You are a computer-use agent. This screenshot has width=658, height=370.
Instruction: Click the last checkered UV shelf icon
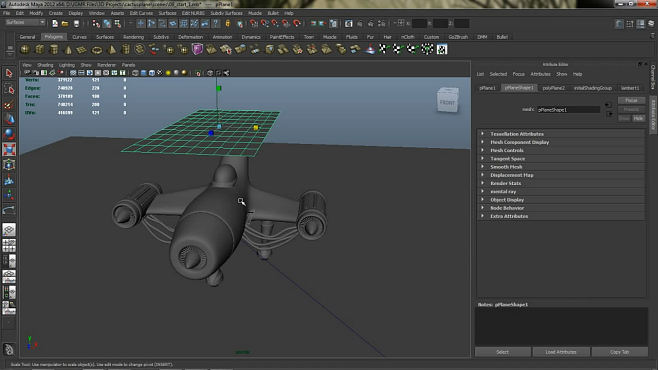(x=441, y=50)
